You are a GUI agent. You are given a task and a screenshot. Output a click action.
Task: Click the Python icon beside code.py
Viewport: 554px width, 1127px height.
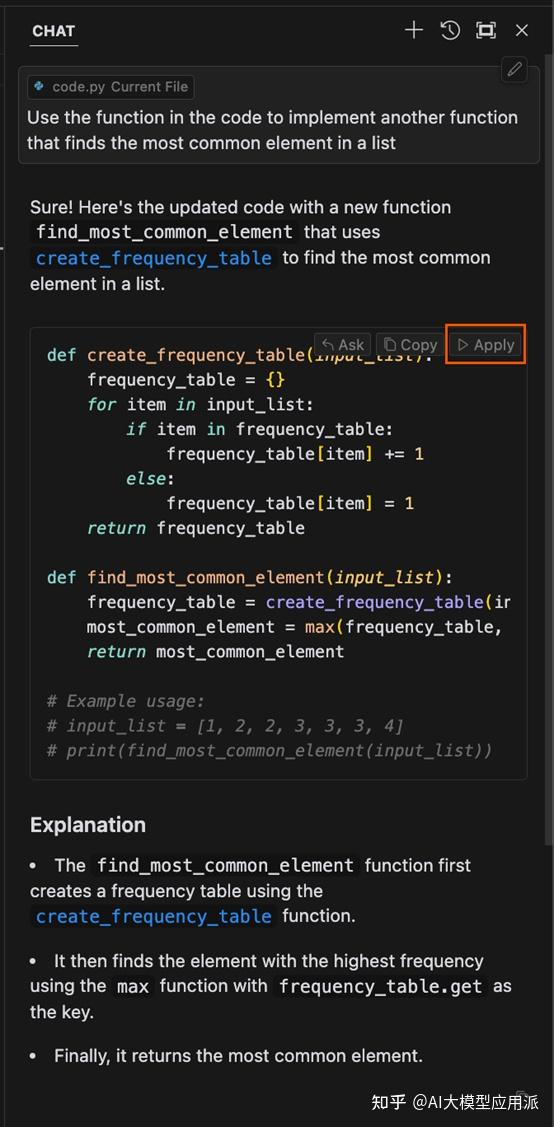pos(40,87)
